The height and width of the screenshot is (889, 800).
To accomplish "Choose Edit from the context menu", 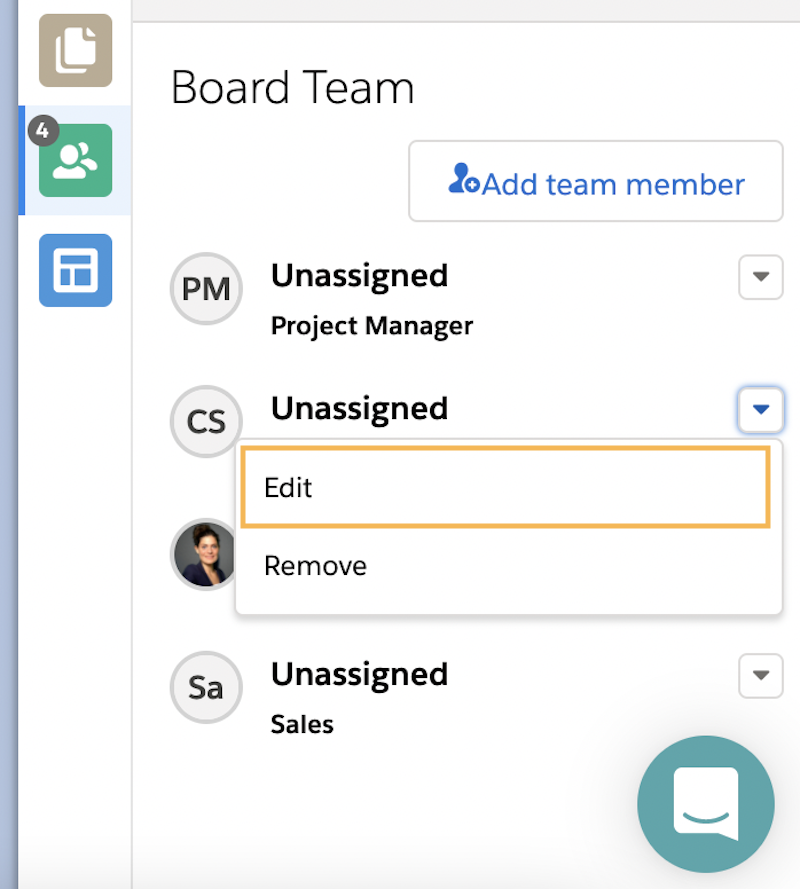I will coord(290,488).
